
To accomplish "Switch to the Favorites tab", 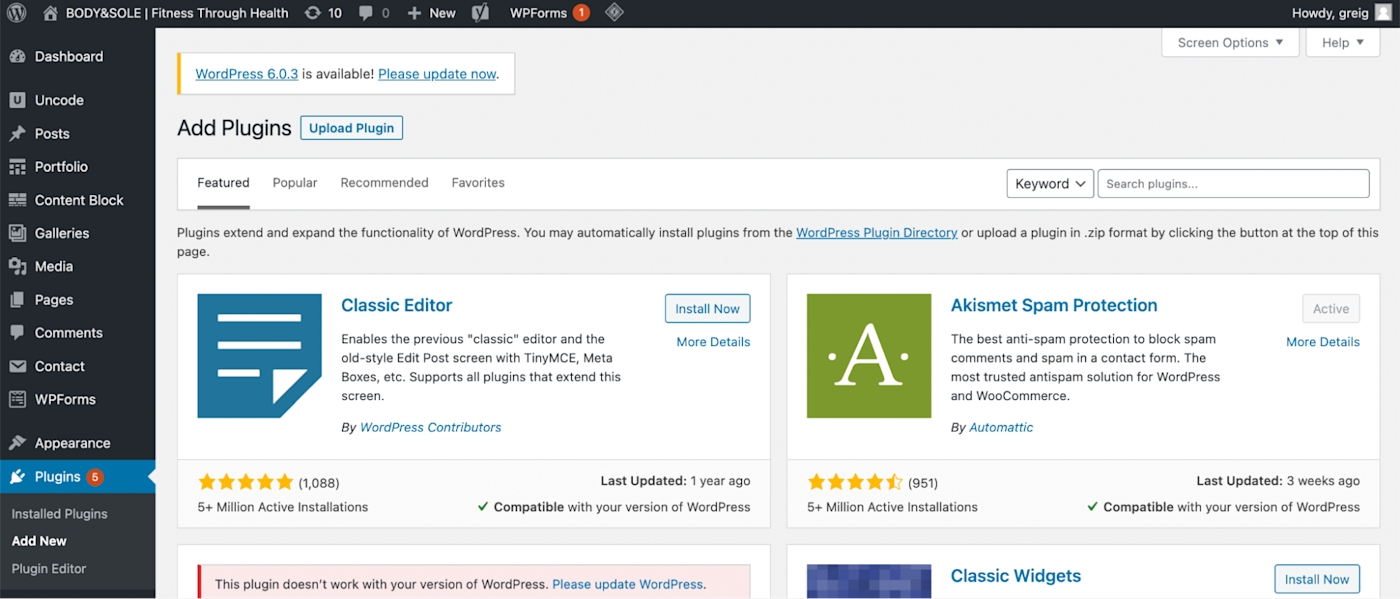I will click(x=478, y=183).
